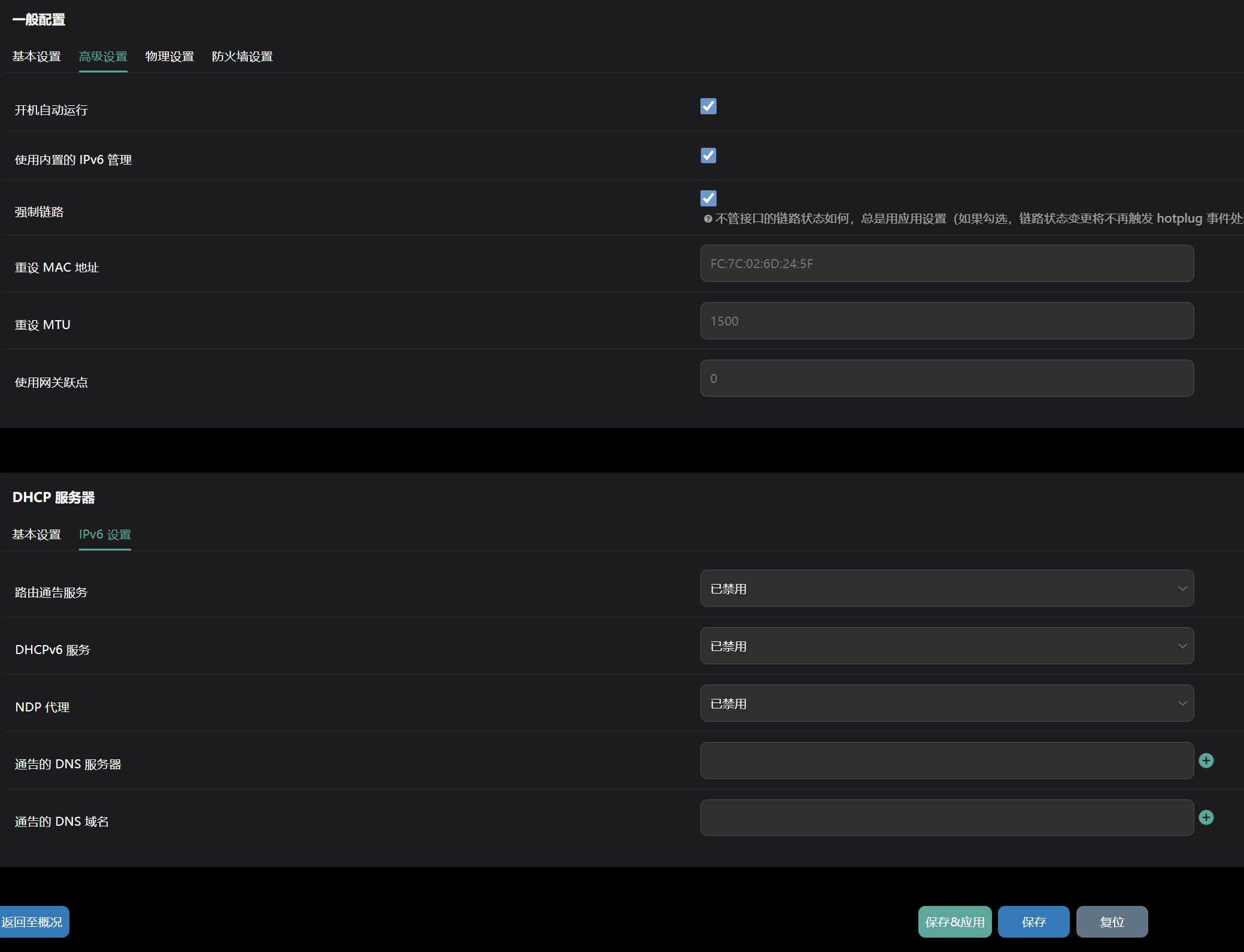The height and width of the screenshot is (952, 1244).
Task: Click 返回至概况 button
Action: click(x=33, y=921)
